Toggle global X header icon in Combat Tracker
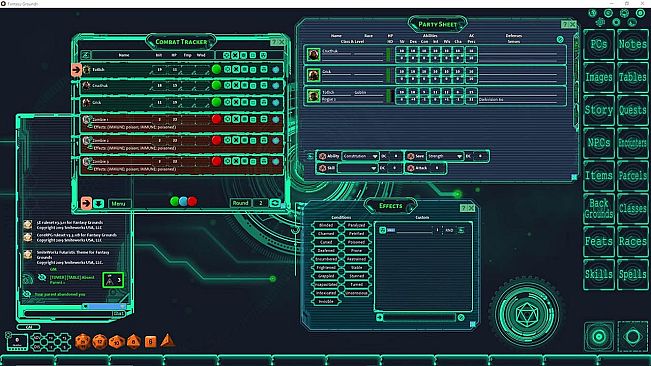651x366 pixels. coord(235,55)
